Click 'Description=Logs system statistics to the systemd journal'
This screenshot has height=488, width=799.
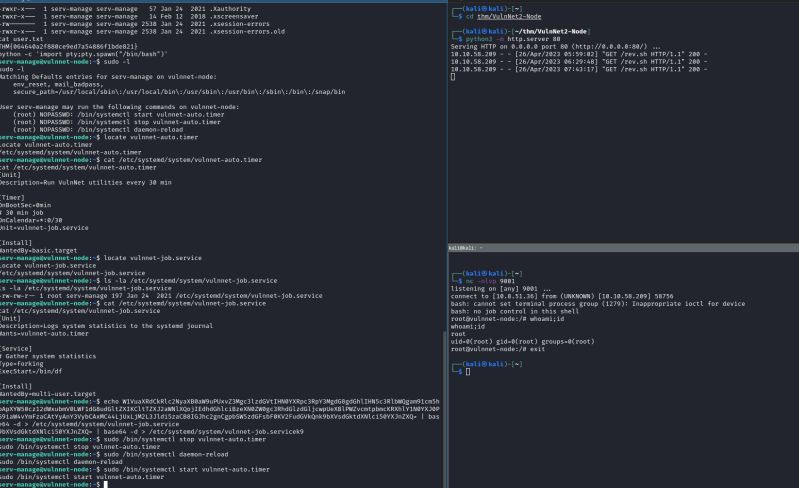106,326
